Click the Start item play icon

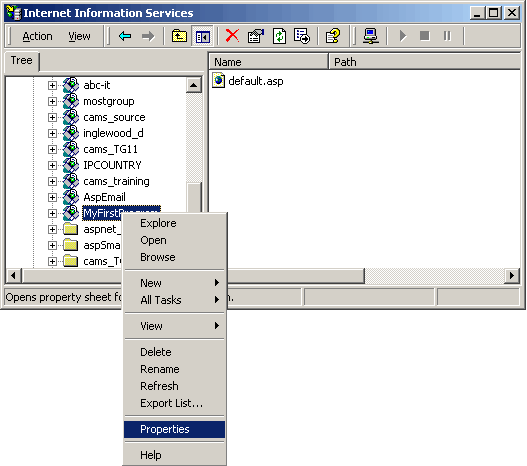coord(403,36)
